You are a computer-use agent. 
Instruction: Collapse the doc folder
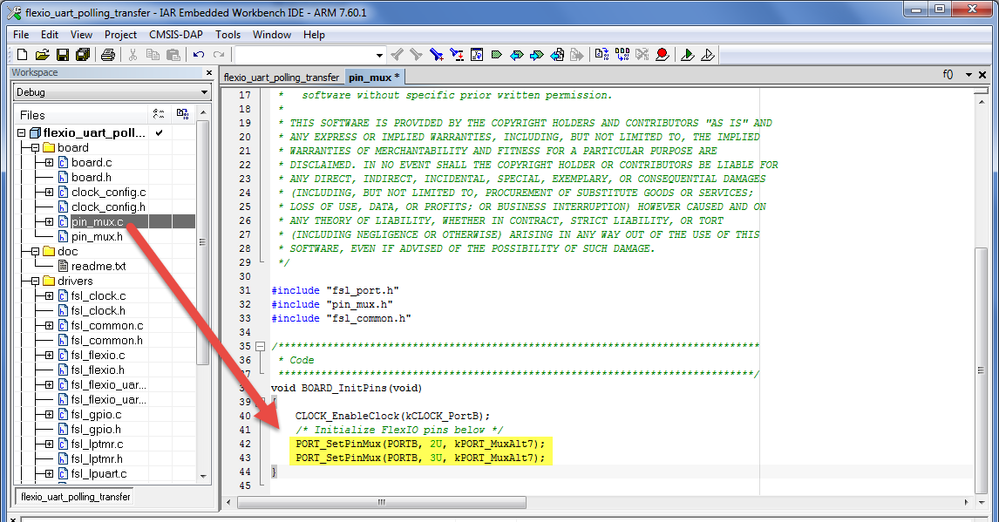[x=35, y=252]
